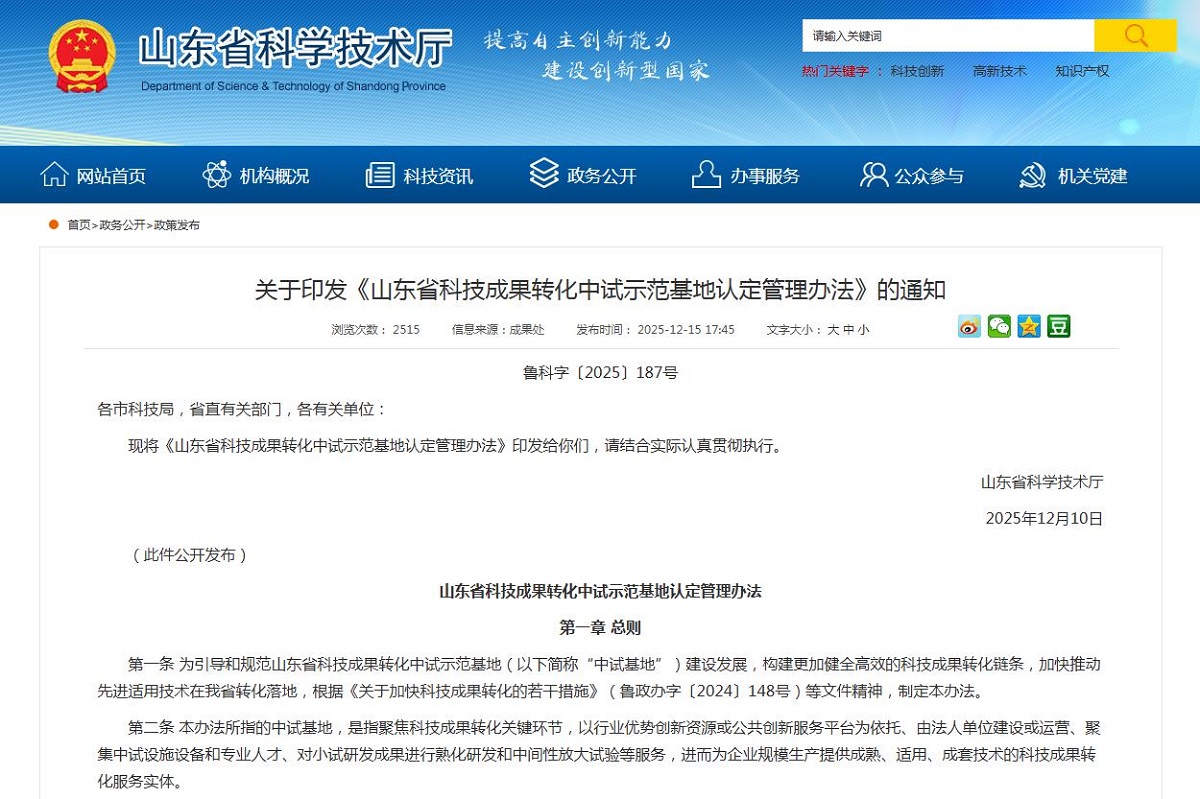Share article via WeChat icon

pyautogui.click(x=998, y=326)
